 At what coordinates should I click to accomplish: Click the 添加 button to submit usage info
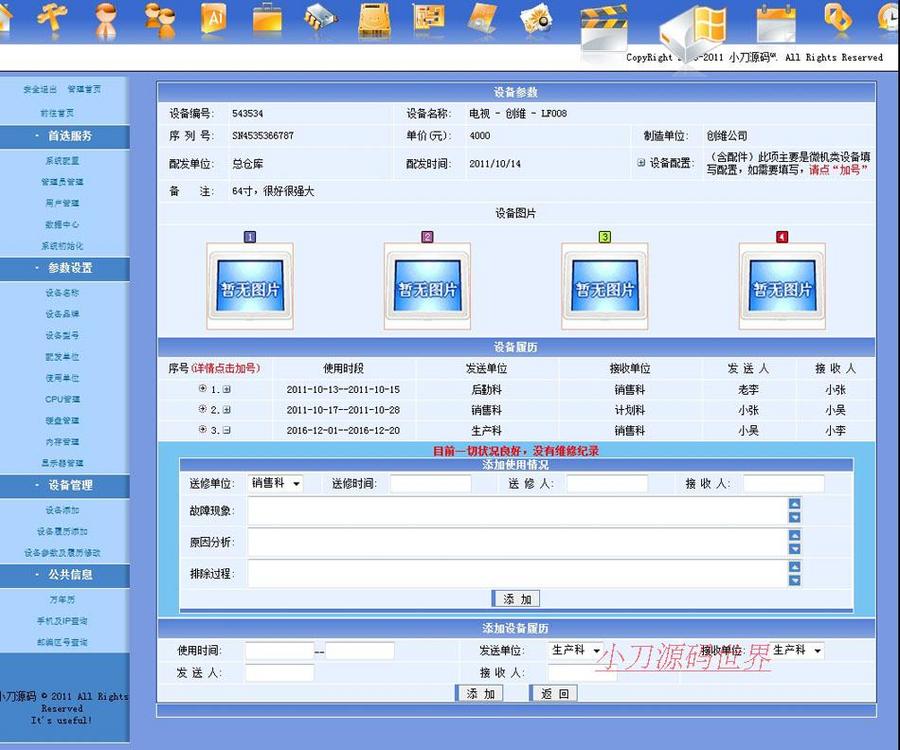tap(515, 598)
